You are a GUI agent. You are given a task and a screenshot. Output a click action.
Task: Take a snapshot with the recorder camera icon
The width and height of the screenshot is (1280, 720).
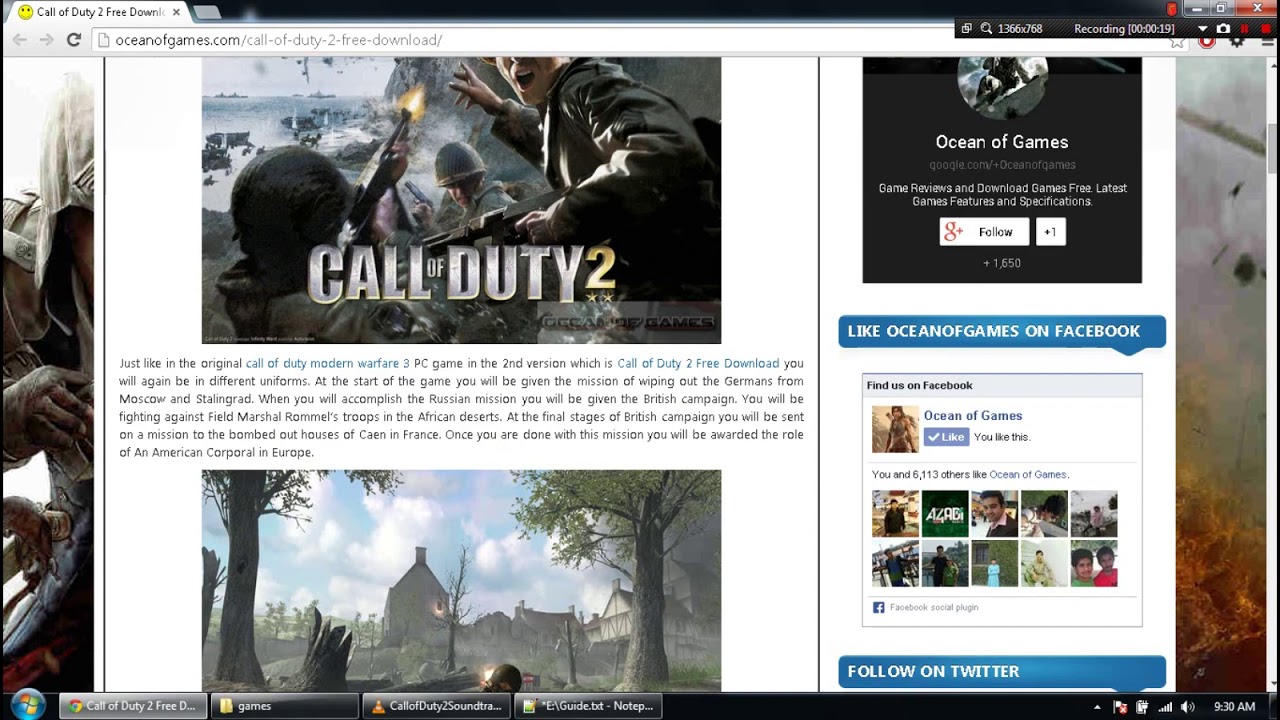coord(1223,29)
